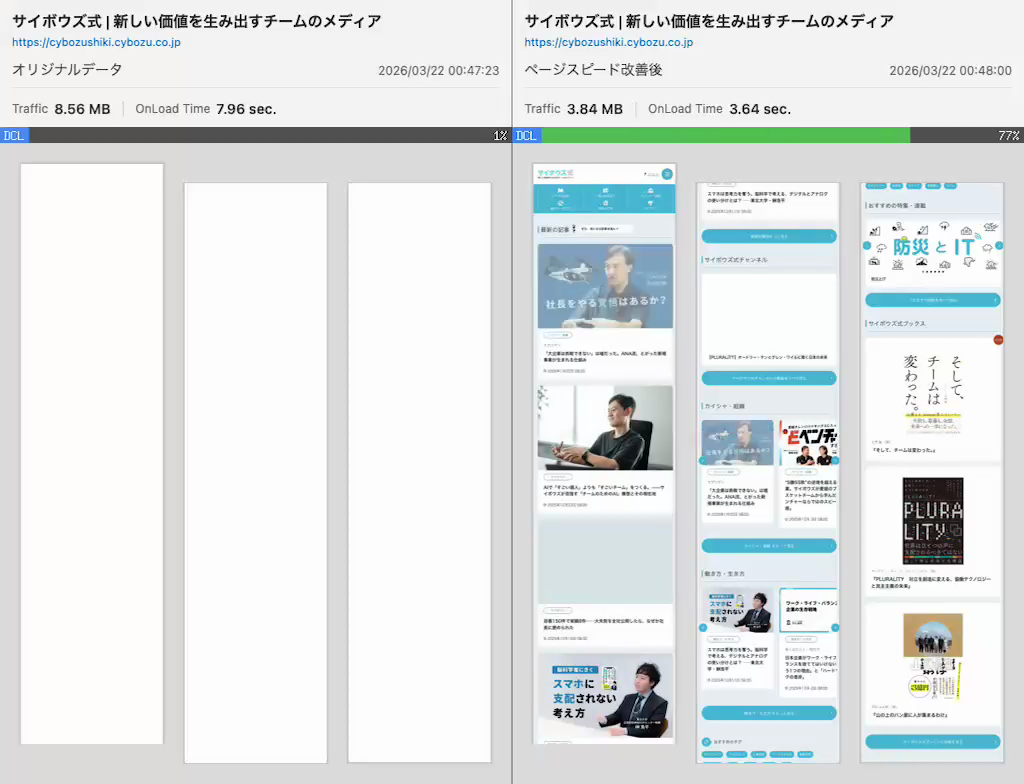Click the next arrow on the 防災とIT carousel

pos(998,245)
